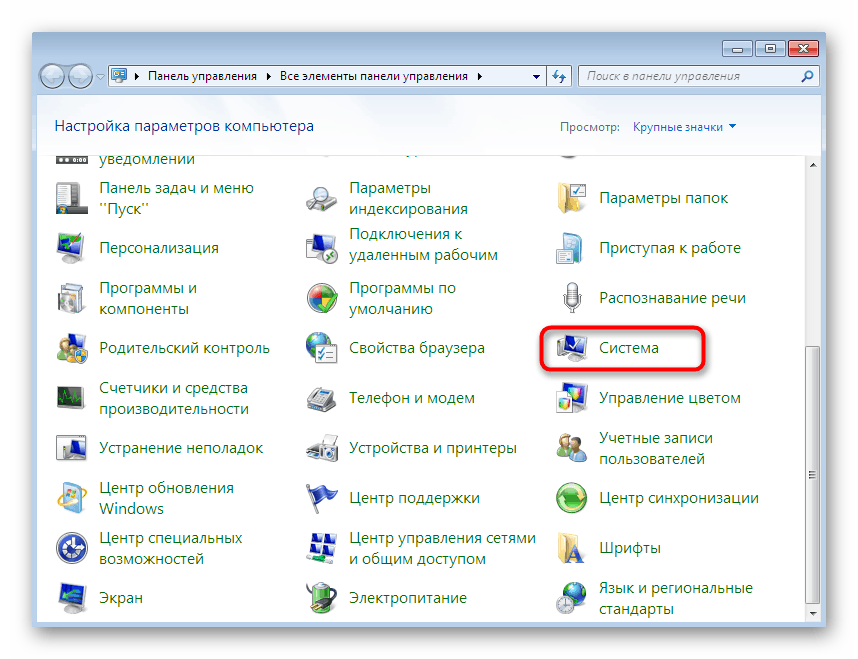Click the Default Programs icon

click(322, 298)
